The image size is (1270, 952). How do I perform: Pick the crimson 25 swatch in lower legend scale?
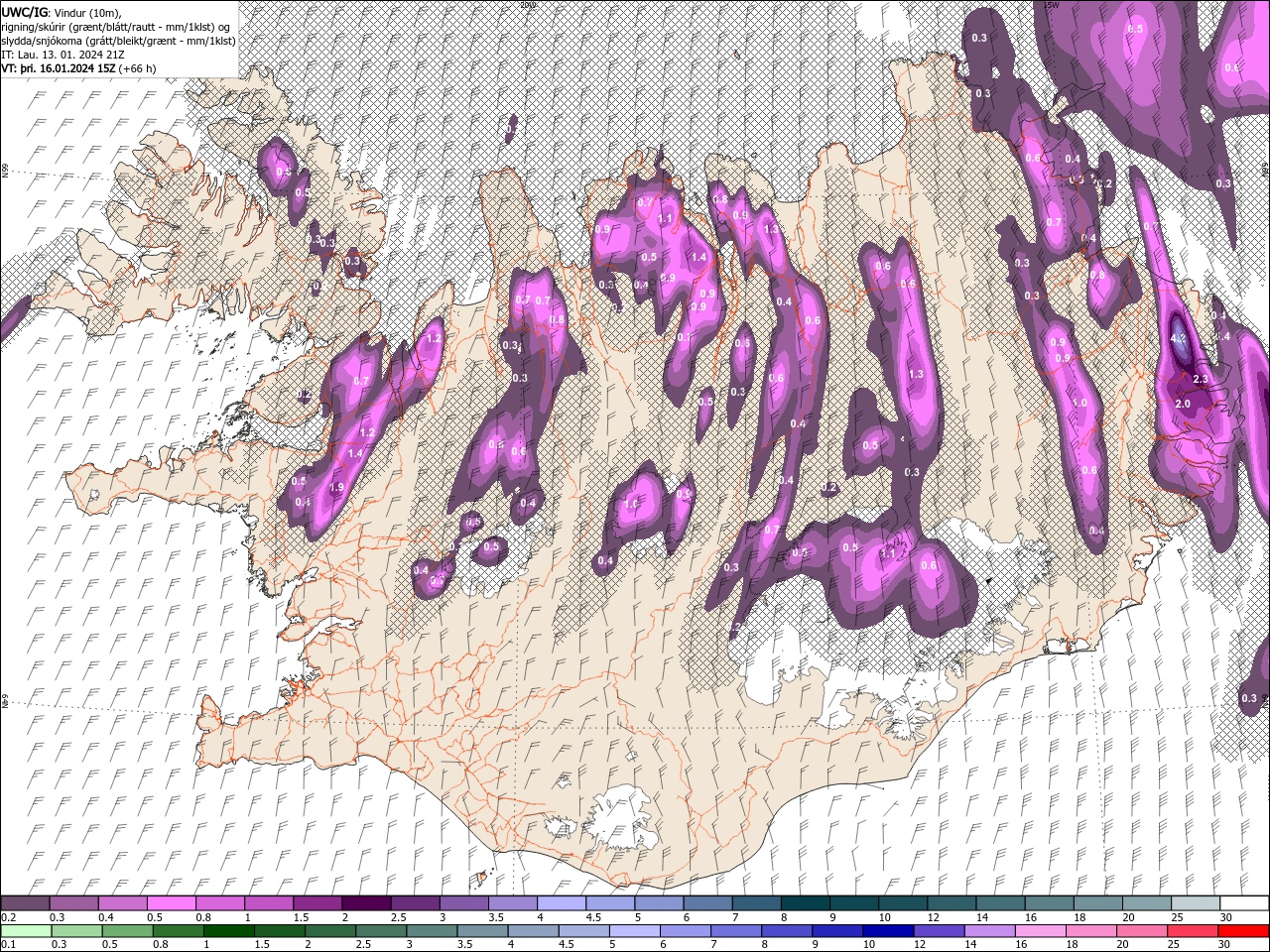(x=1194, y=931)
